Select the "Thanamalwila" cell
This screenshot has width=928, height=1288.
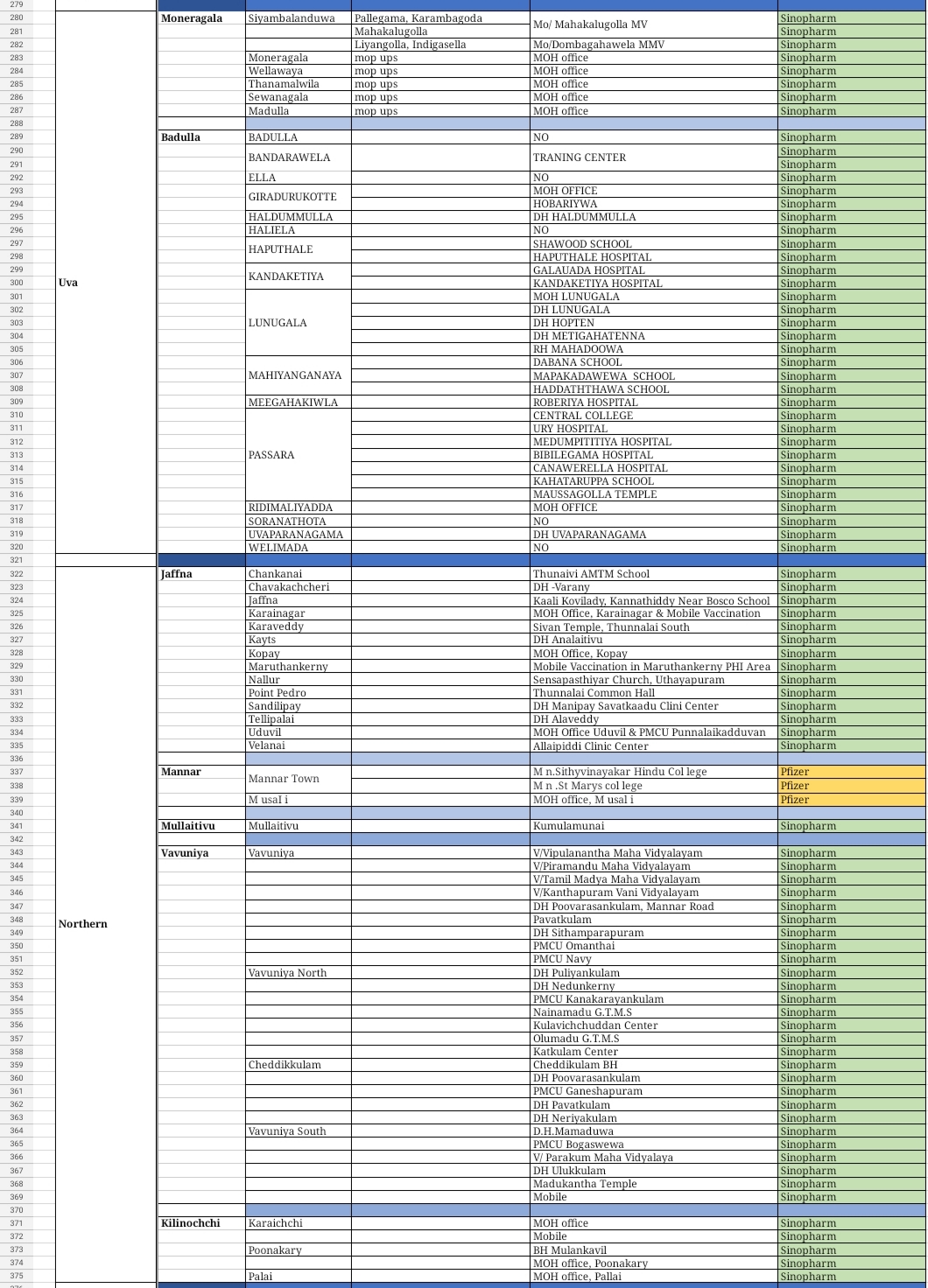pyautogui.click(x=298, y=84)
